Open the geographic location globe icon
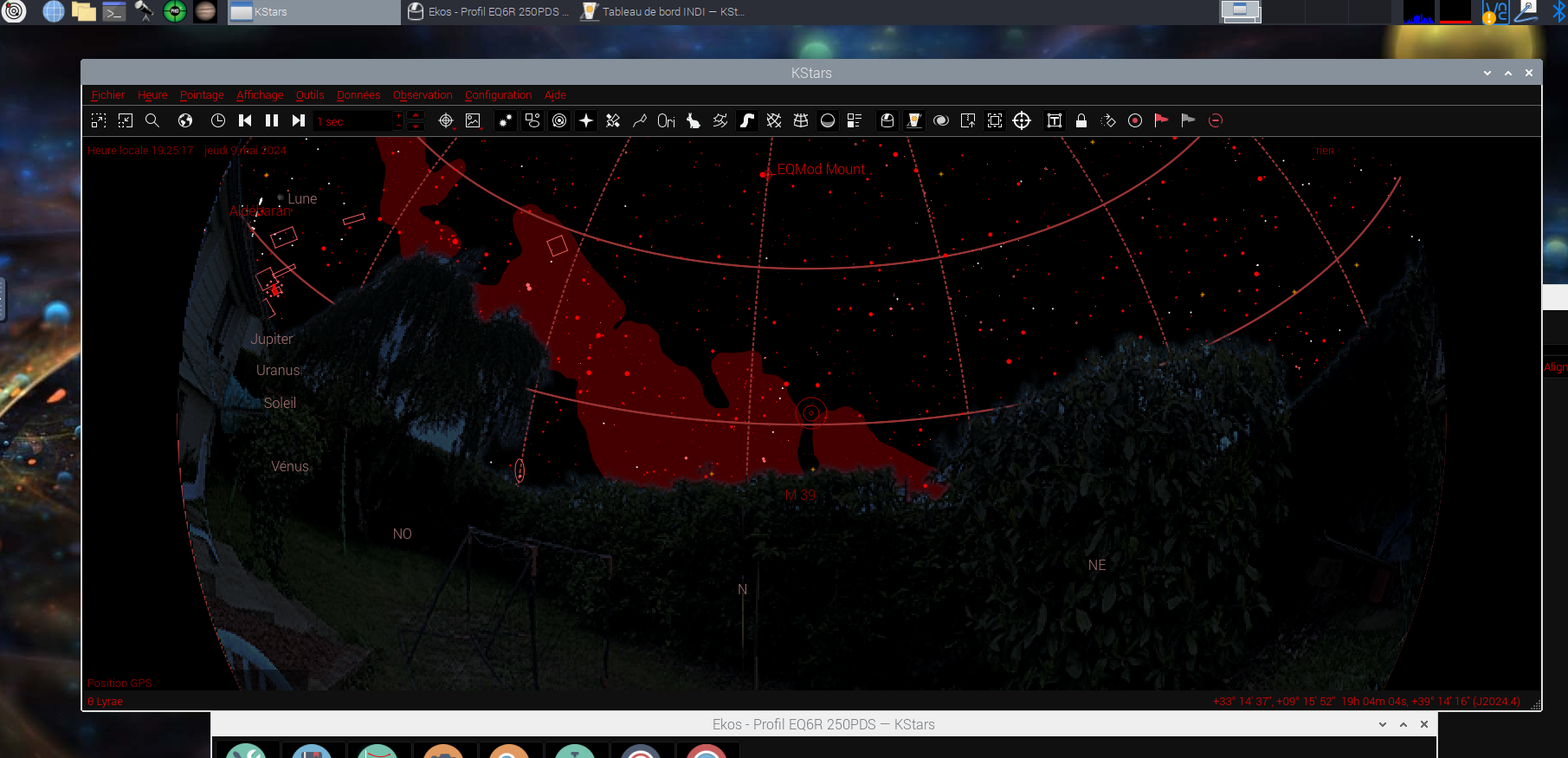1568x758 pixels. (x=185, y=121)
